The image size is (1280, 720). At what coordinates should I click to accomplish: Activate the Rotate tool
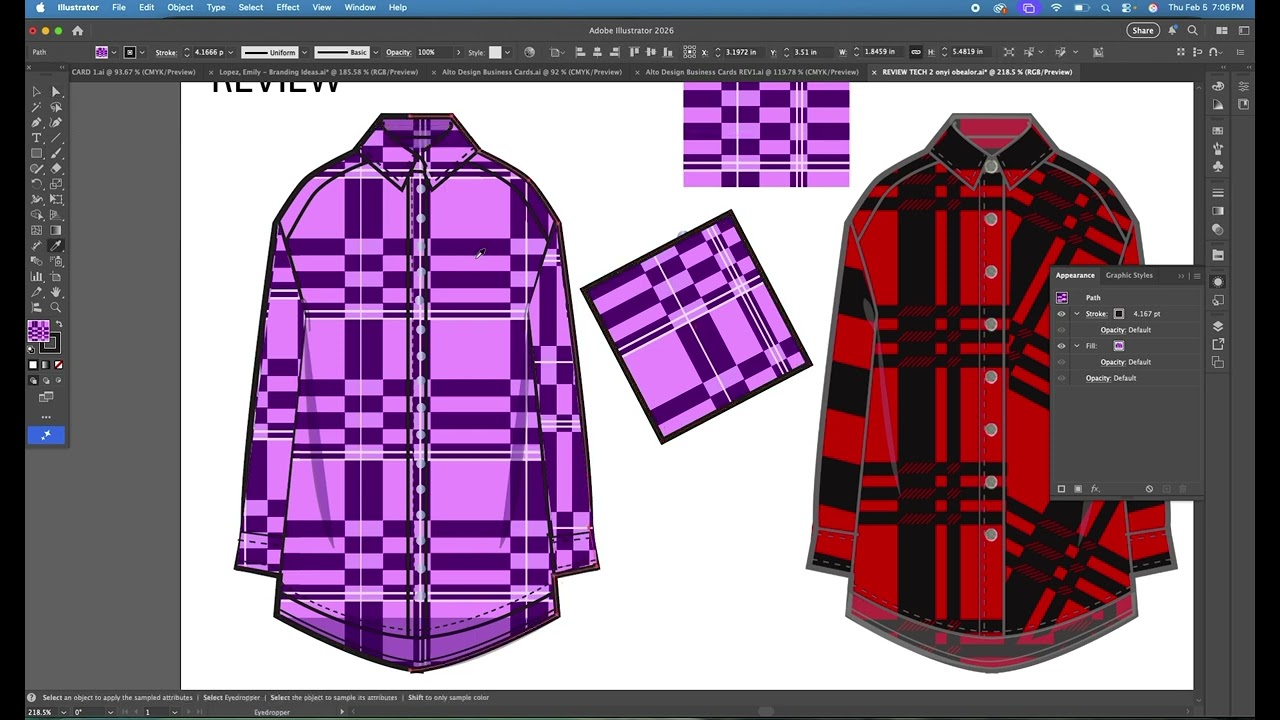pyautogui.click(x=37, y=184)
